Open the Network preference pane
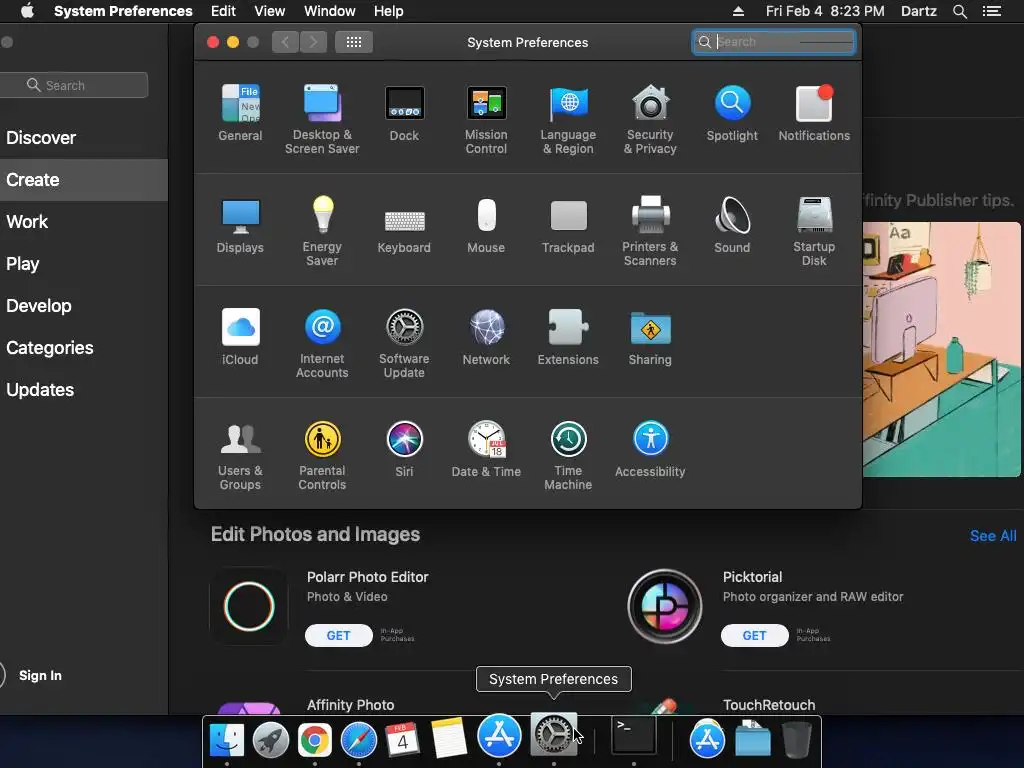 click(x=486, y=336)
